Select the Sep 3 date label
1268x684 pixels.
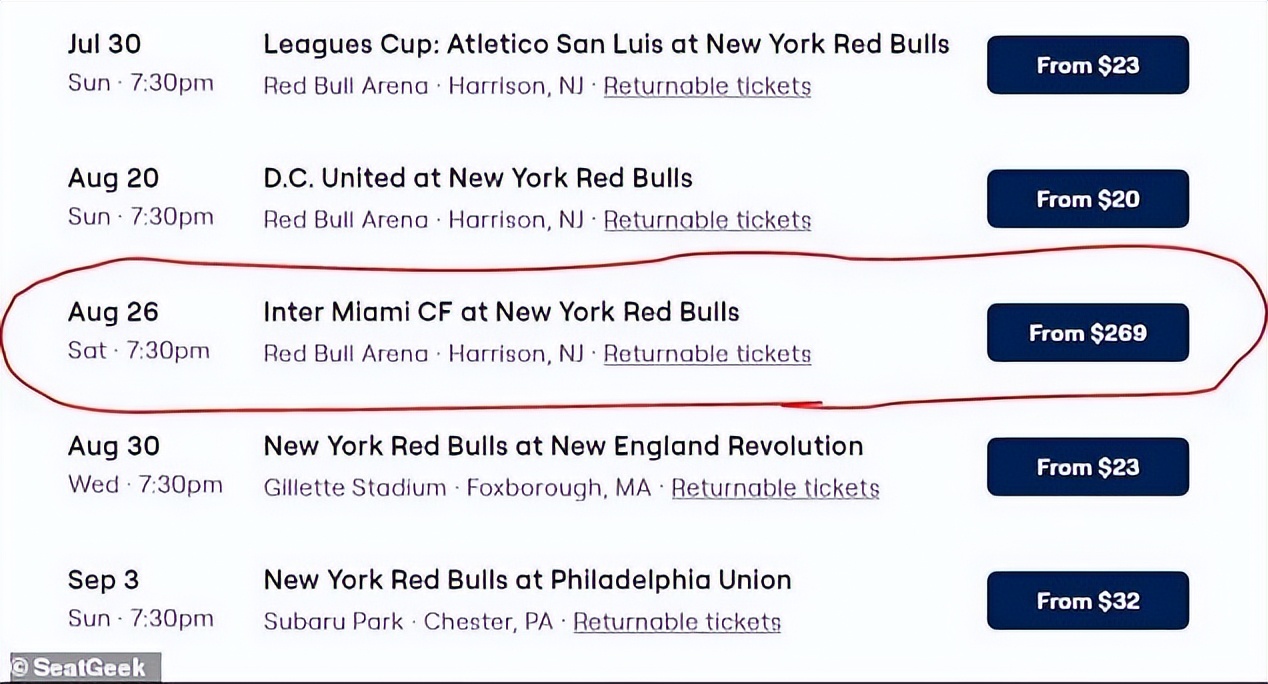[104, 580]
